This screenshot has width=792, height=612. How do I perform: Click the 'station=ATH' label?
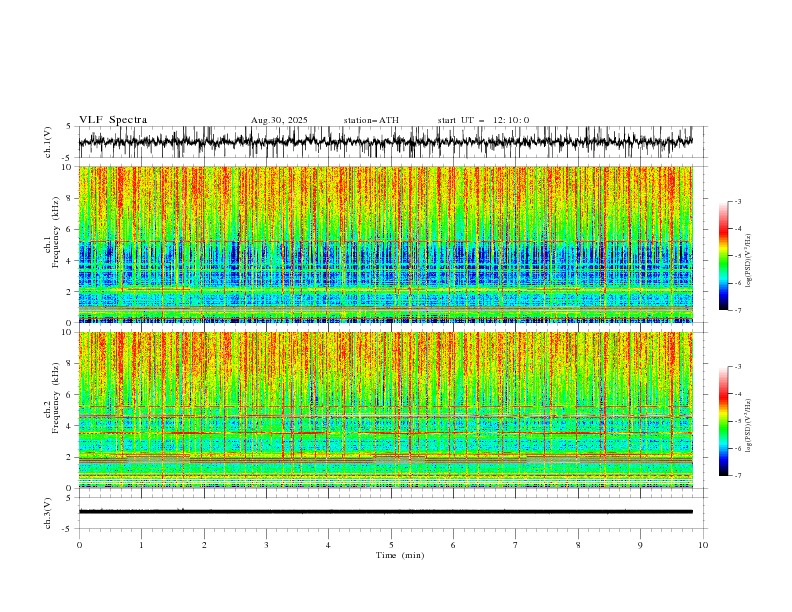point(371,120)
